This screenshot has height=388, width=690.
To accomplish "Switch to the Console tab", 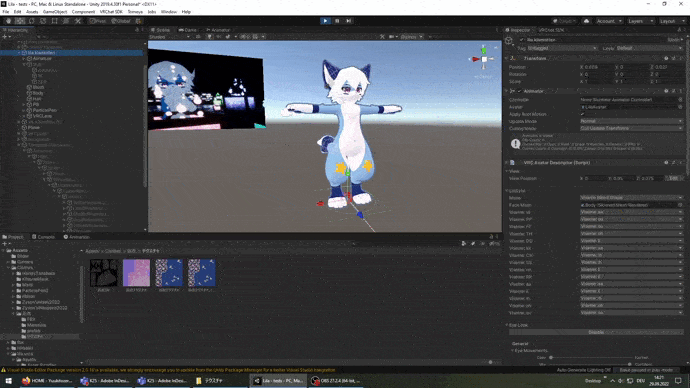I will 43,237.
